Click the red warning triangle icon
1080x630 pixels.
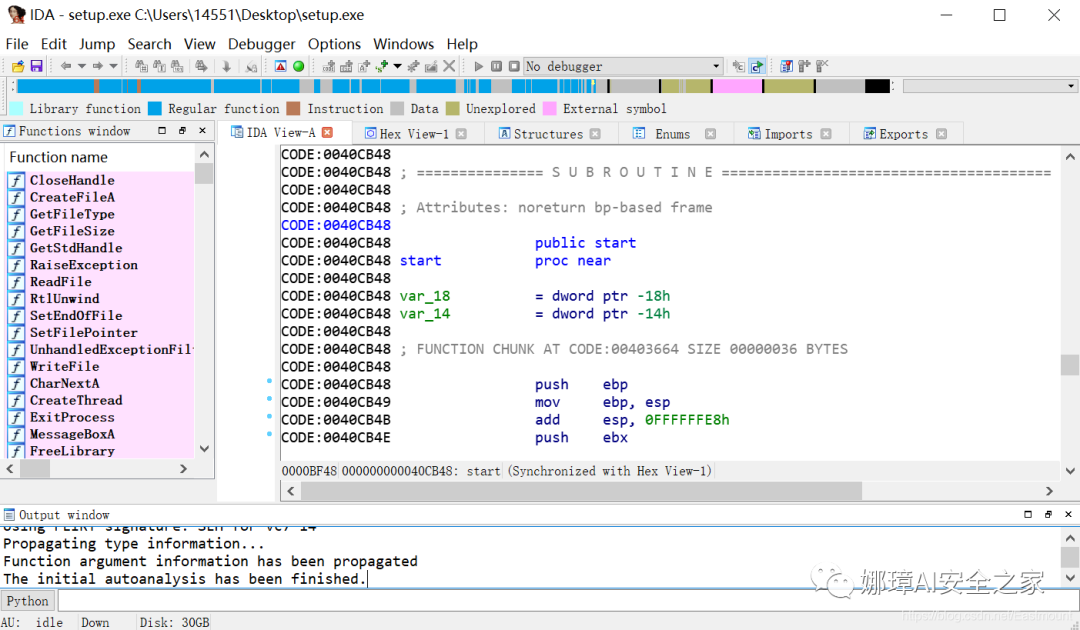280,66
